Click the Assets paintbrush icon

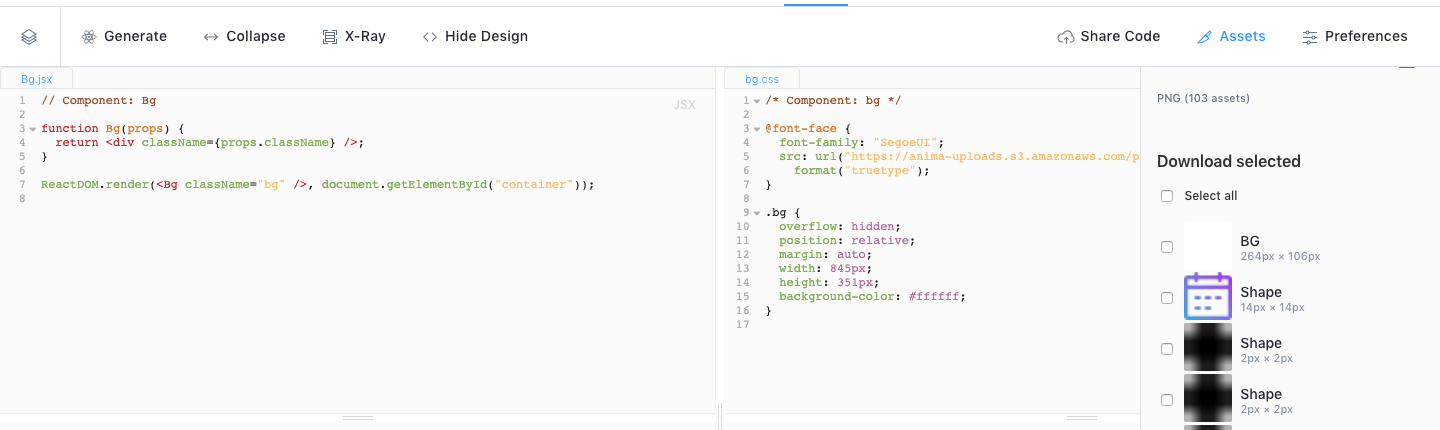click(x=1205, y=37)
